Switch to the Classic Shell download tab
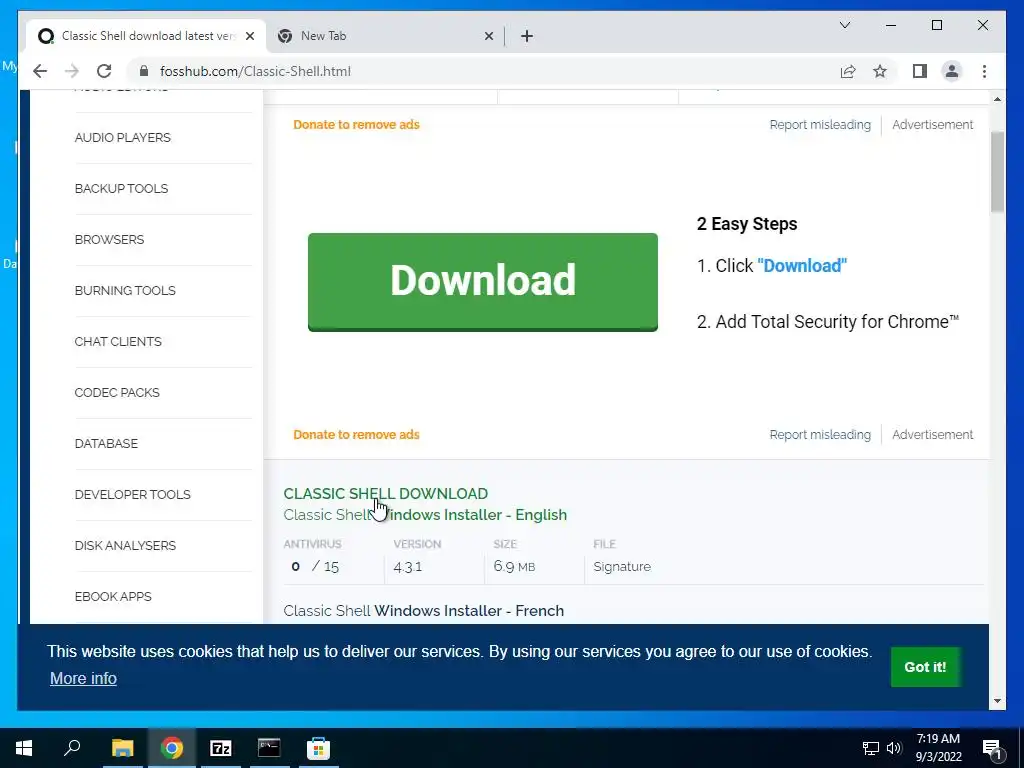Viewport: 1024px width, 768px height. (146, 36)
